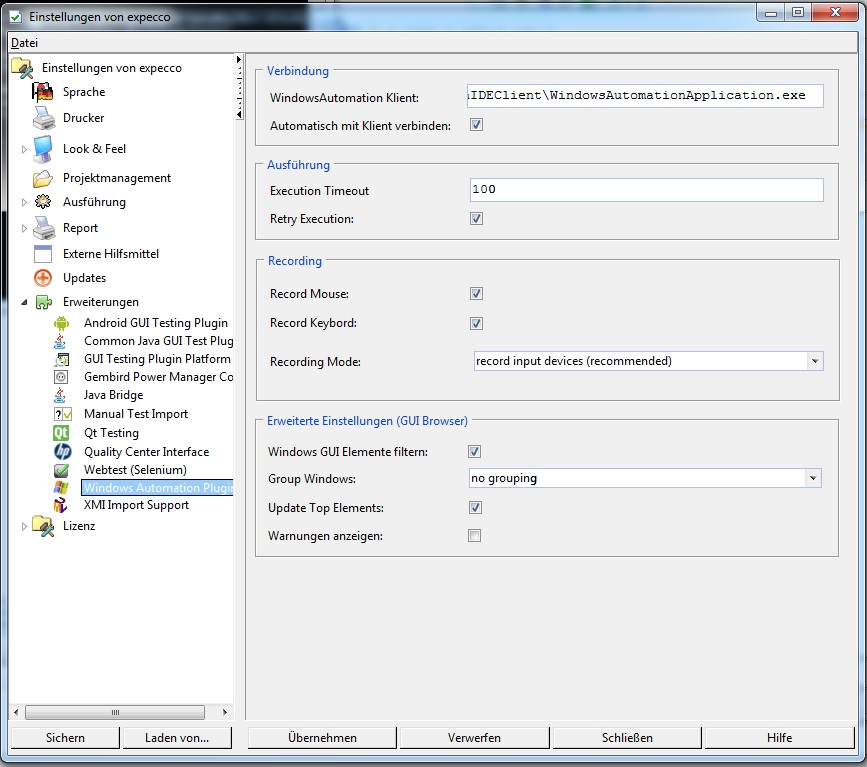Screen dimensions: 867x767
Task: Click the Execution Timeout input field
Action: click(x=646, y=190)
